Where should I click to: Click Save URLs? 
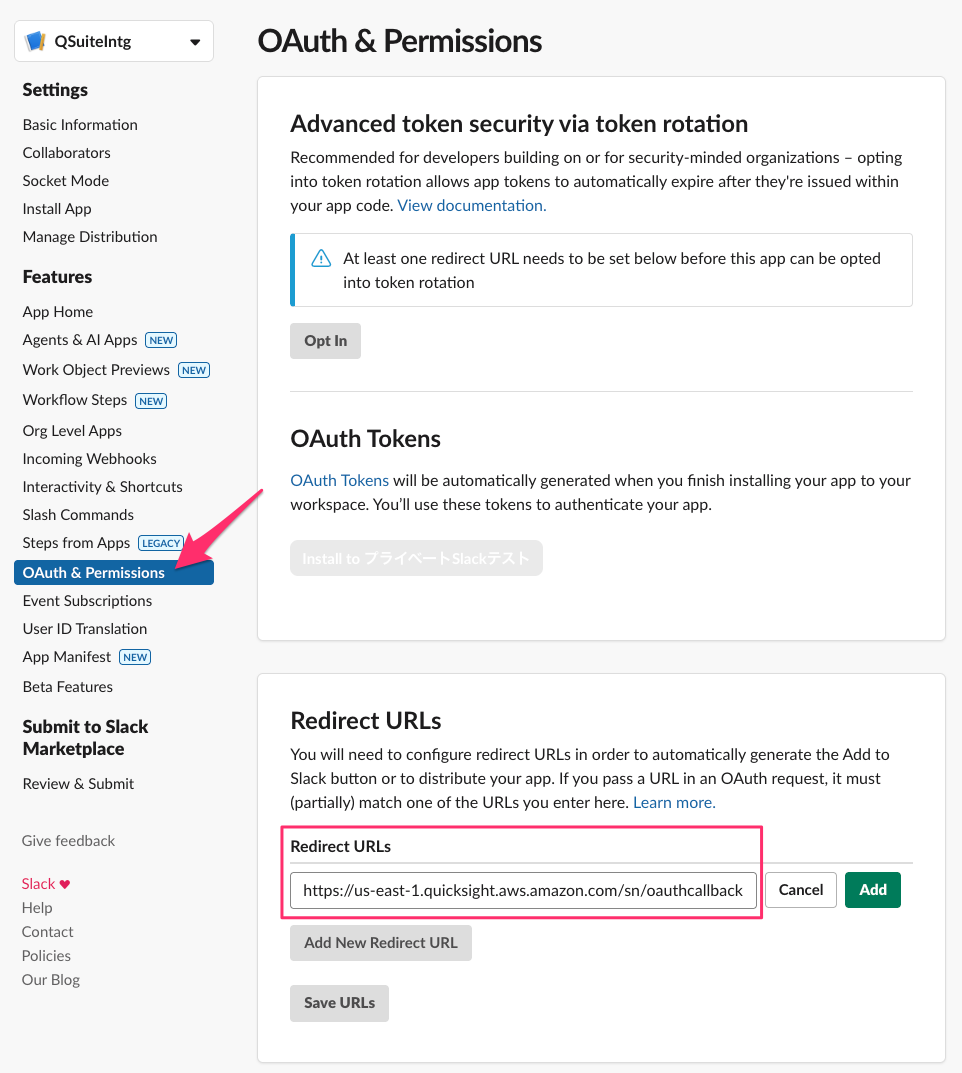pos(339,1002)
